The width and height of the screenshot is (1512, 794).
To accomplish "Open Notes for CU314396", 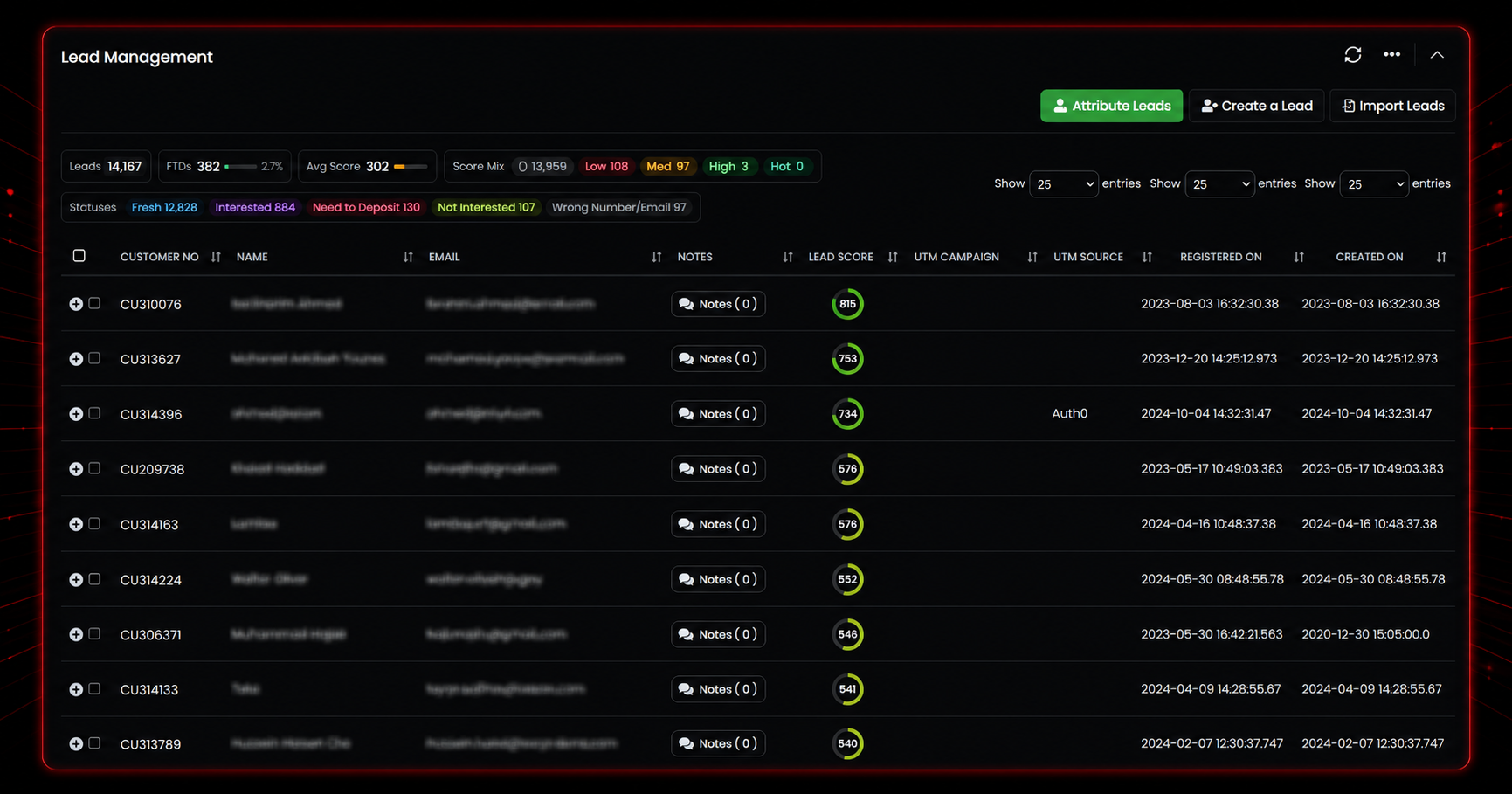I will (x=718, y=414).
